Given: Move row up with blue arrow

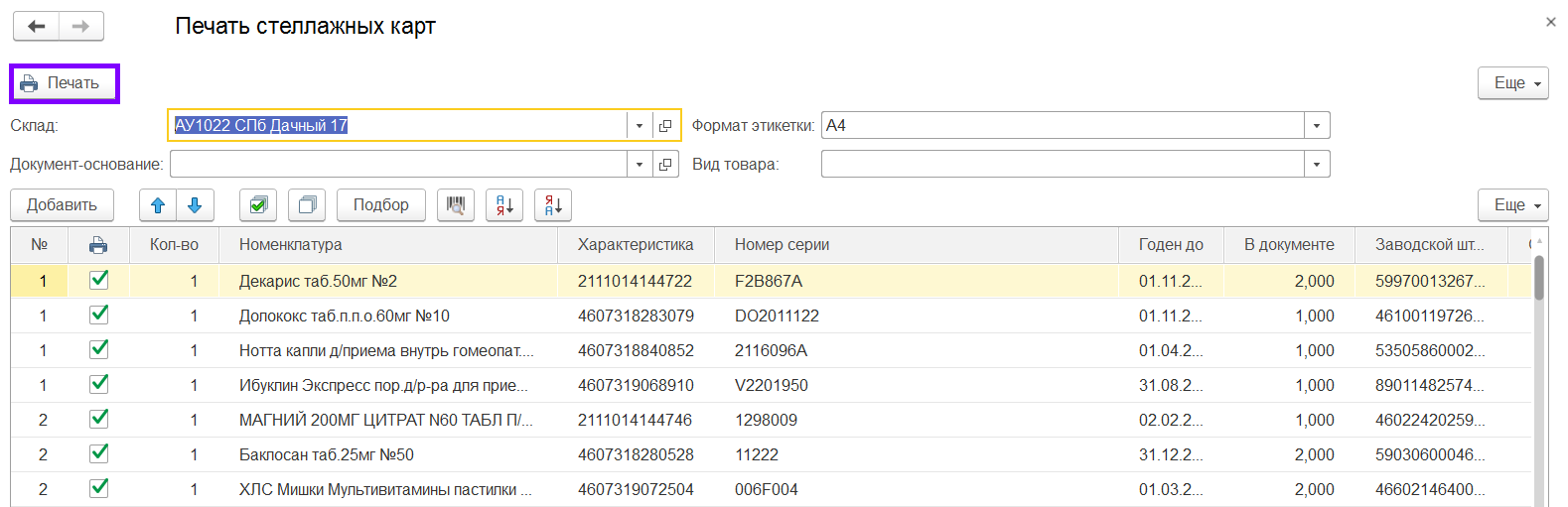Looking at the screenshot, I should 158,205.
